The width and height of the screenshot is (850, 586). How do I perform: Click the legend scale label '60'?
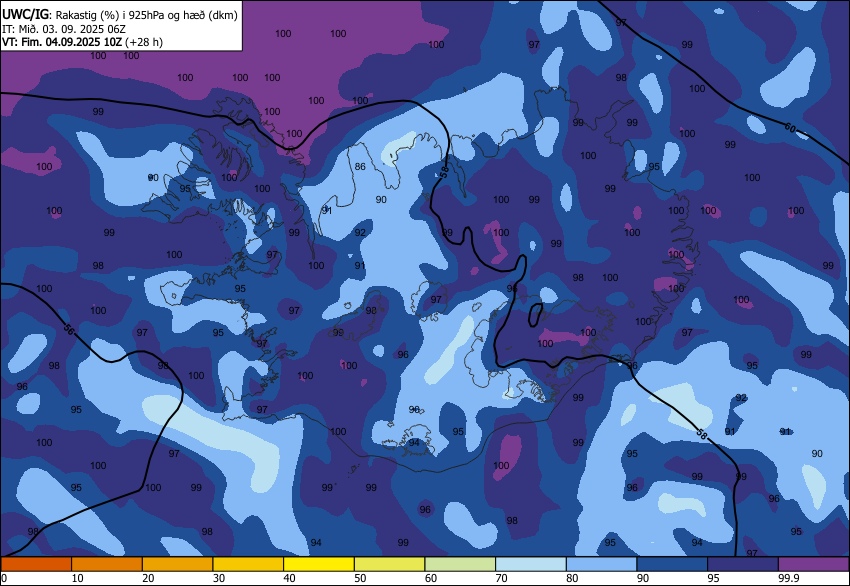click(431, 578)
